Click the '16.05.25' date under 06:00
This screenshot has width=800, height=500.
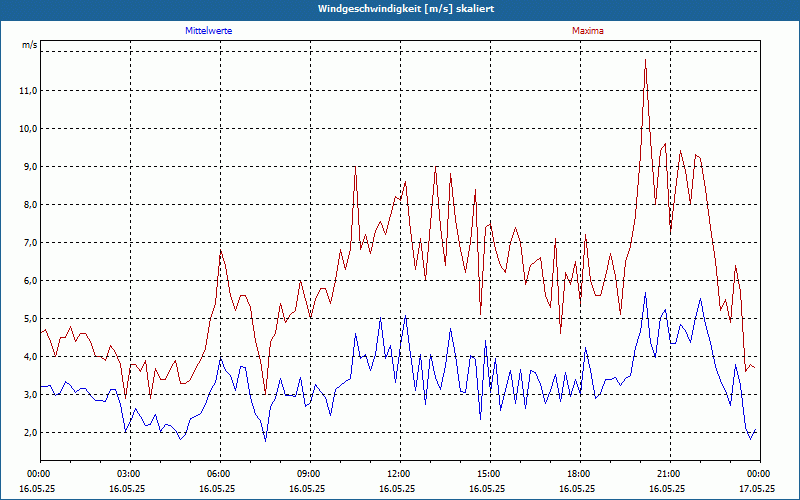tap(217, 488)
